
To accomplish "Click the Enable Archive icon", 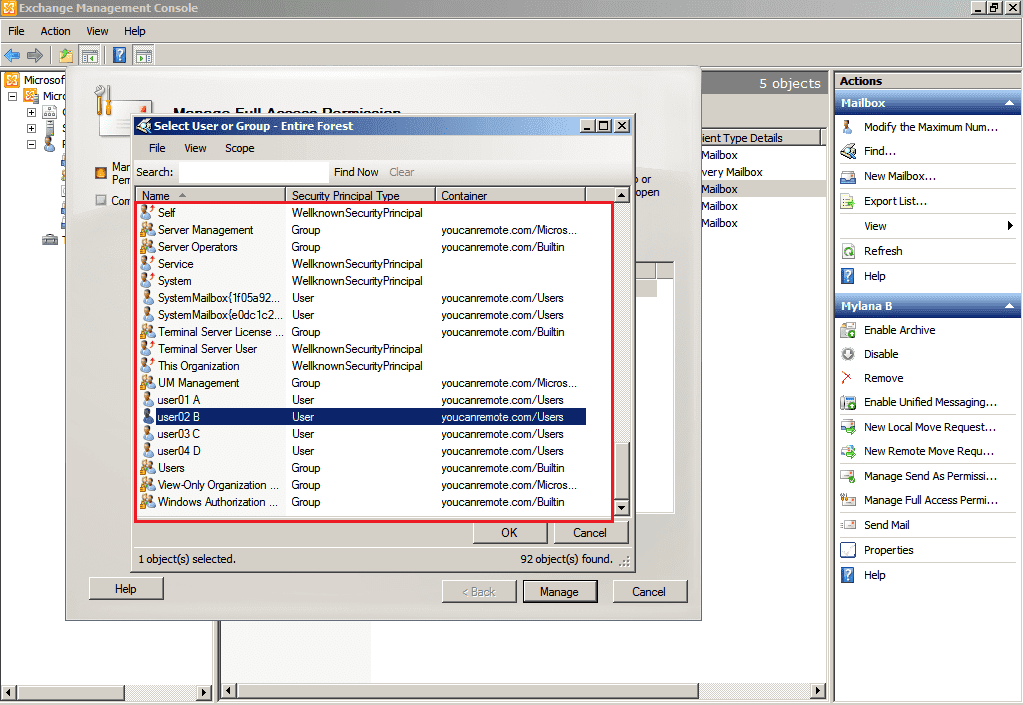I will (x=848, y=331).
